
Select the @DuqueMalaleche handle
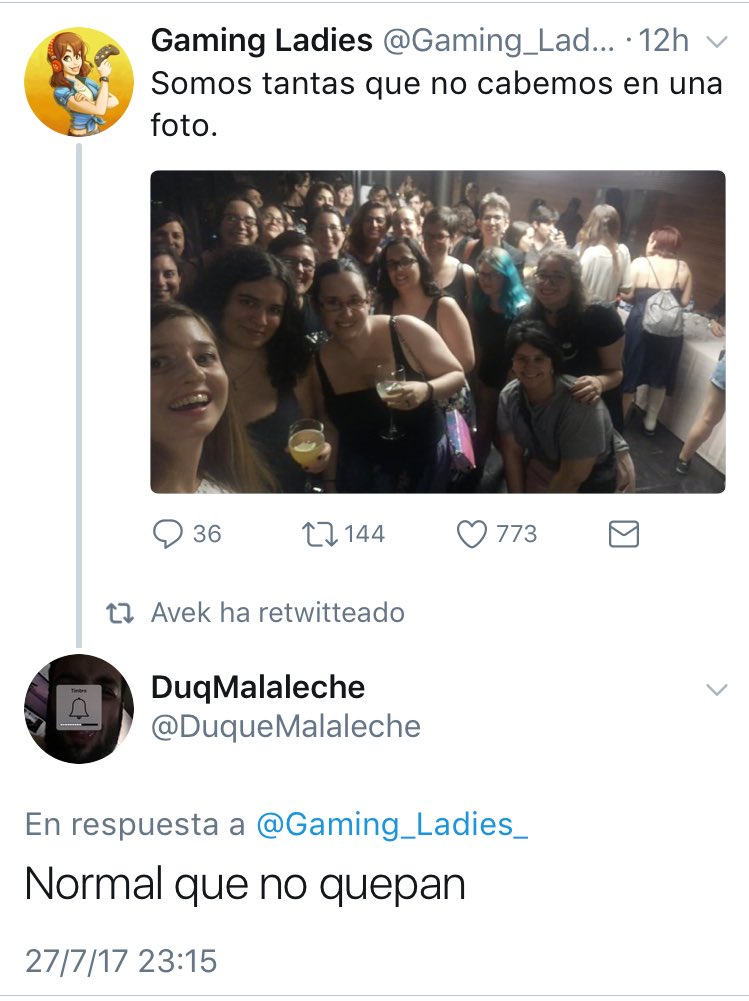coord(286,727)
